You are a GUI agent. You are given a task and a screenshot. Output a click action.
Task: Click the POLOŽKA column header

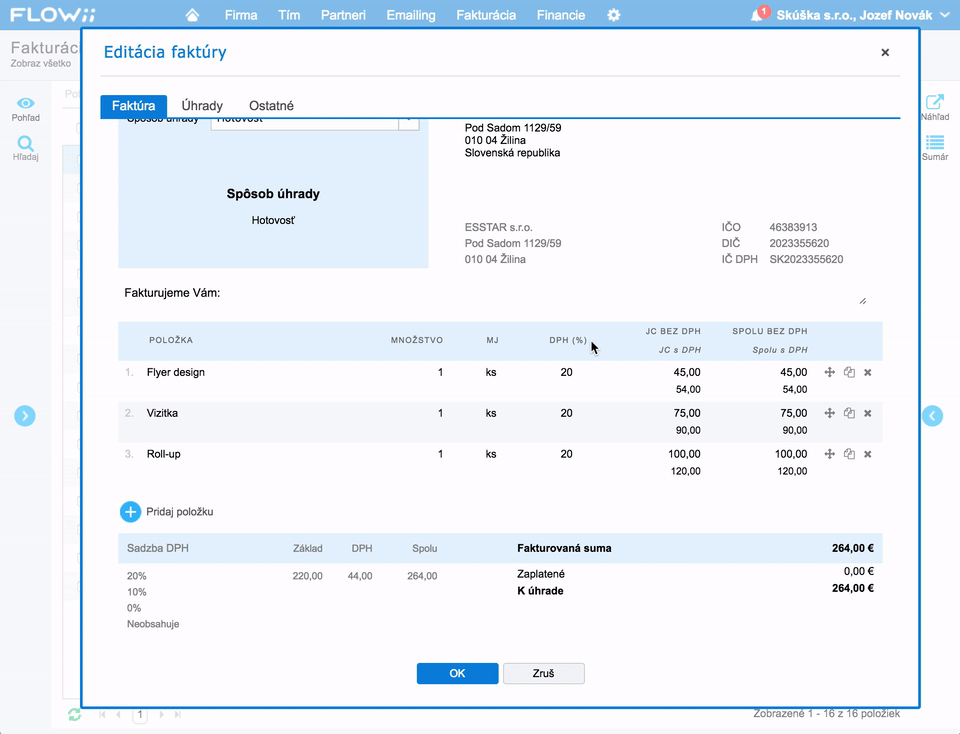(x=171, y=340)
